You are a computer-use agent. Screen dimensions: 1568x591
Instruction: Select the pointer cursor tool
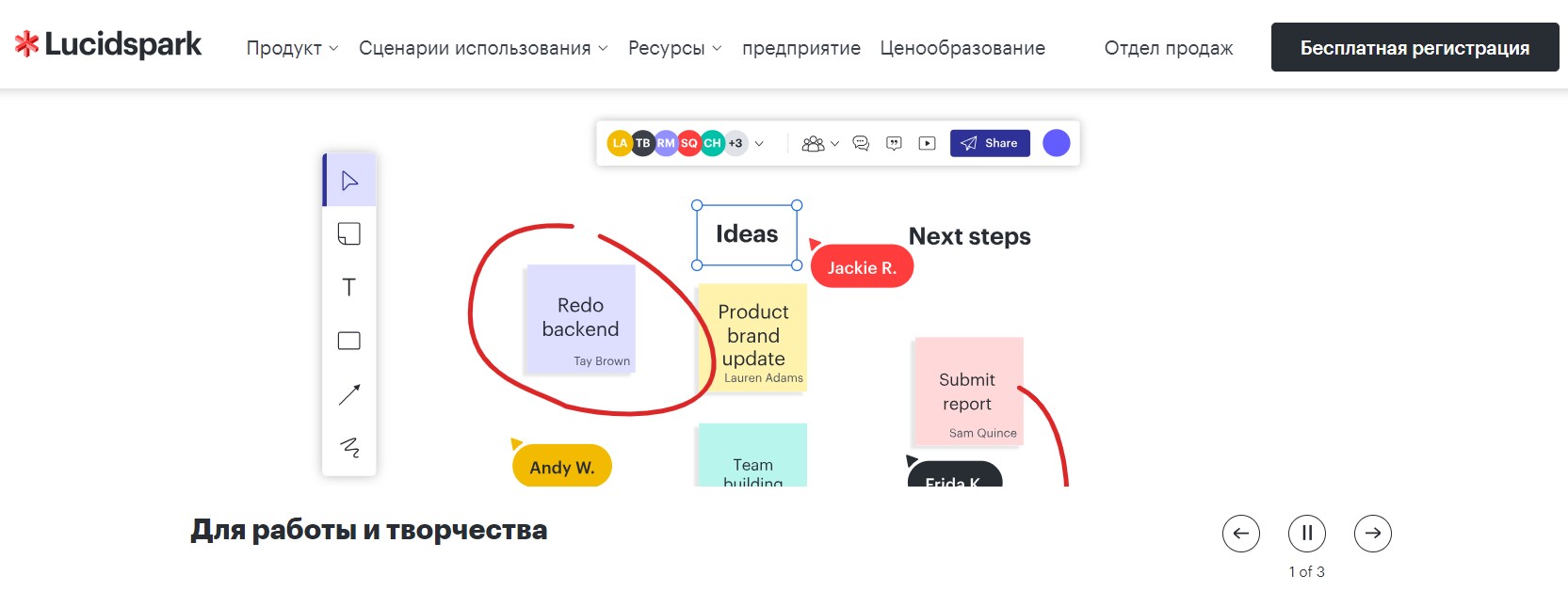coord(349,181)
